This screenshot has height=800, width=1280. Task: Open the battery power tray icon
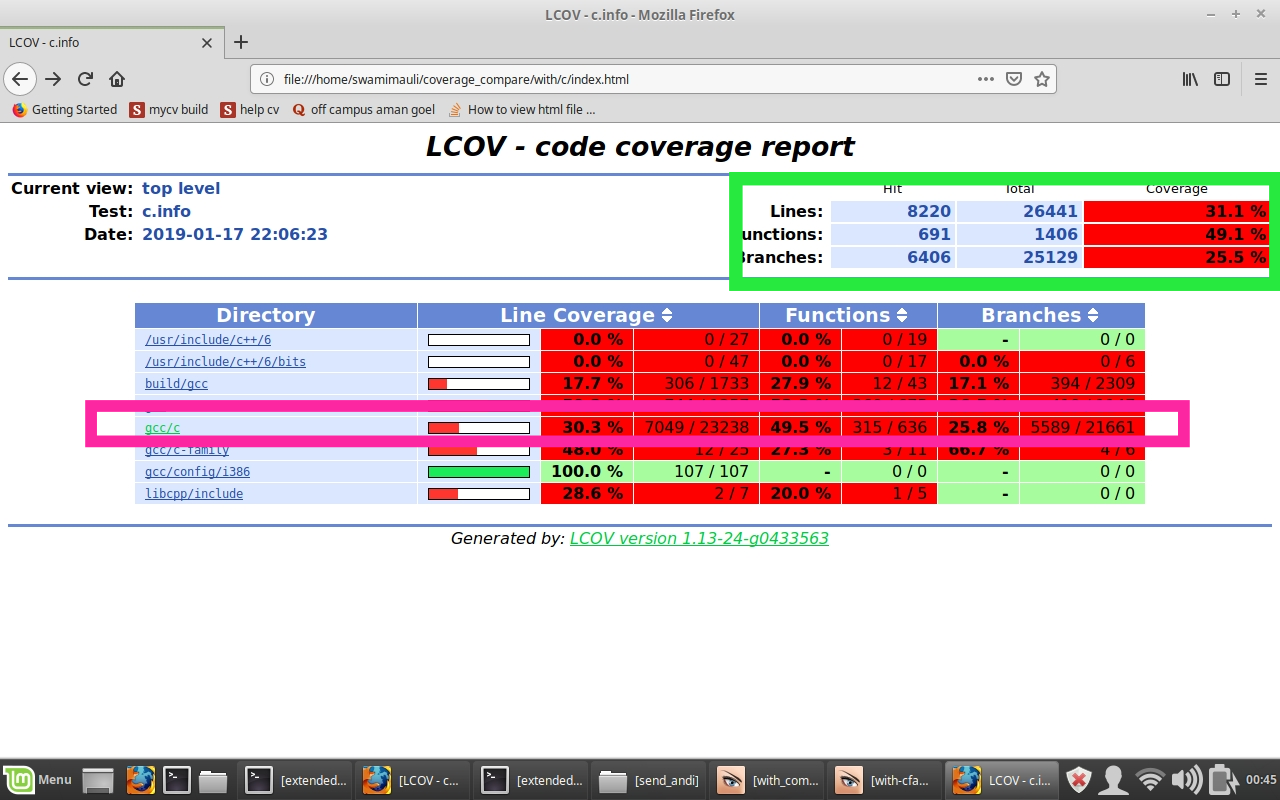(1221, 780)
